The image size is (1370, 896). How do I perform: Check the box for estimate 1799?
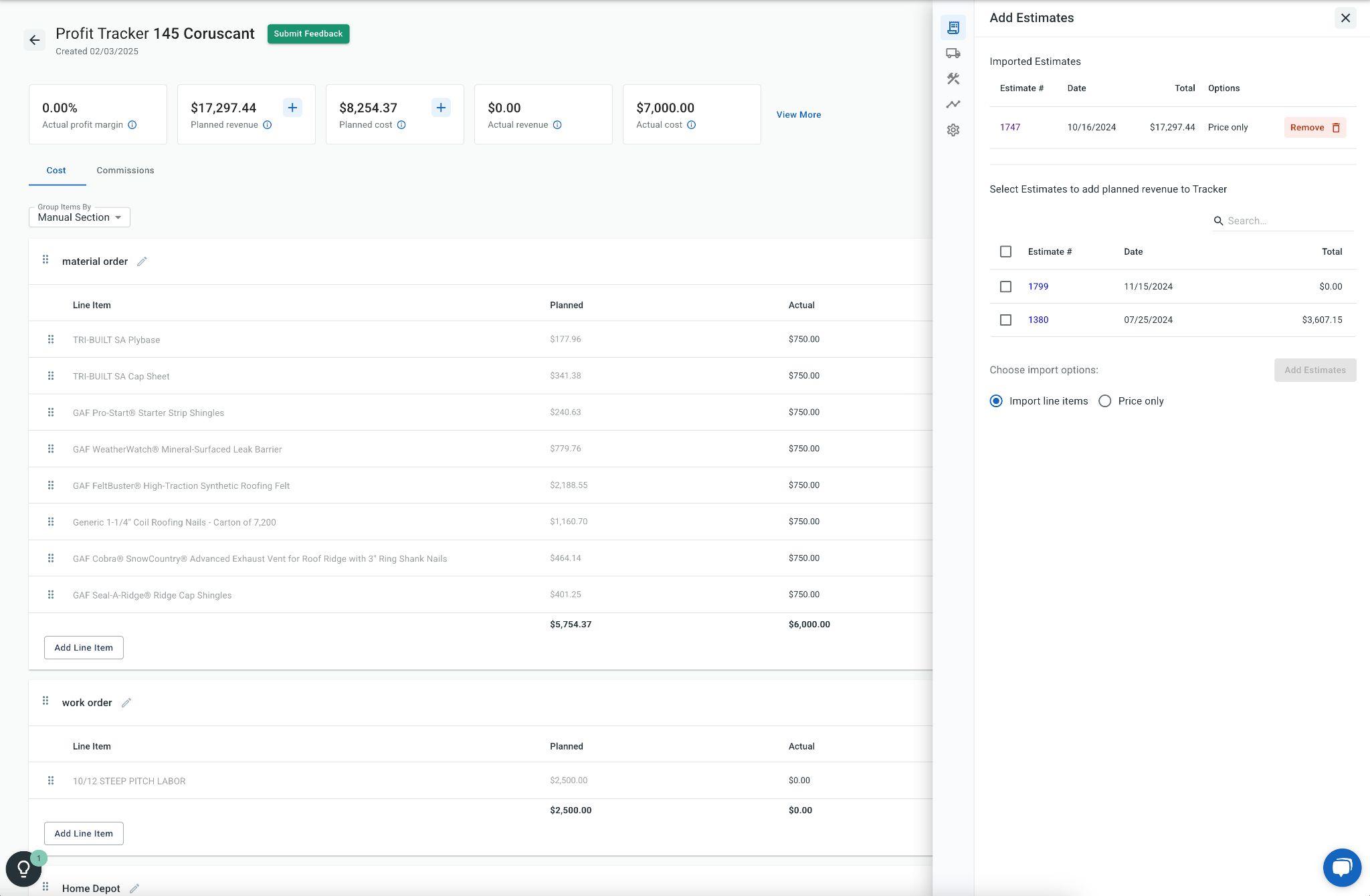1005,286
